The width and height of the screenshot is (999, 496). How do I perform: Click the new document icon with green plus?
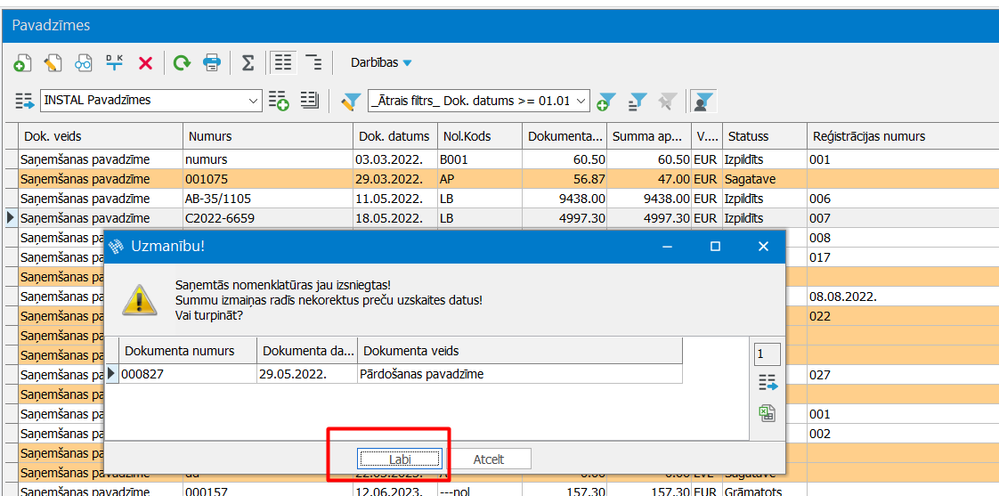[x=21, y=63]
